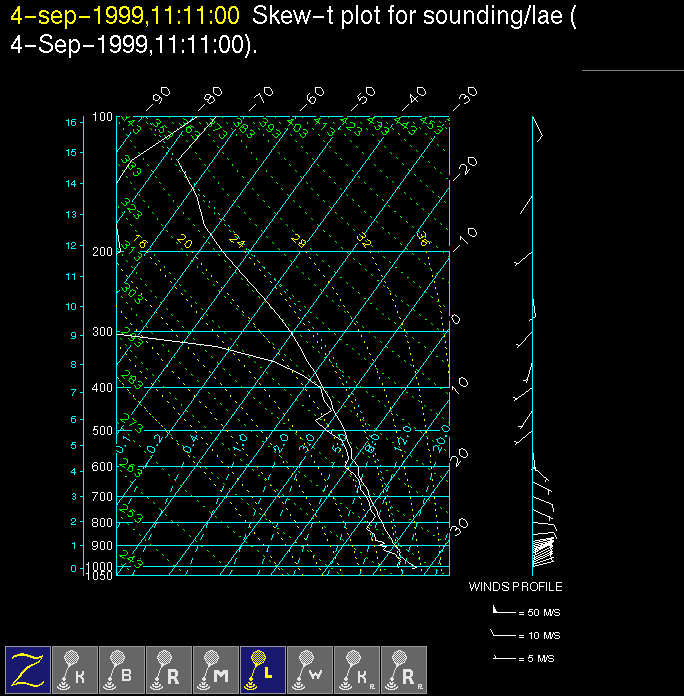Click the 10 M/S wind barb legend entry

click(527, 635)
